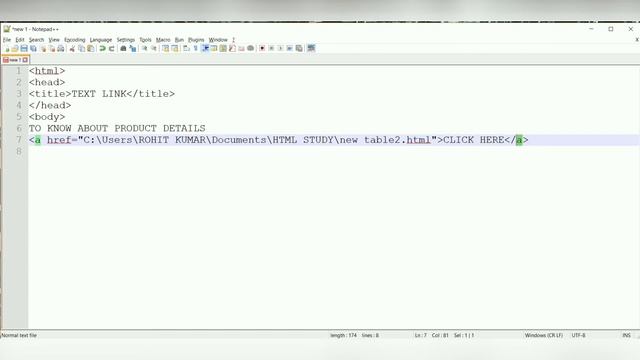Click 'Ln : 7' position in status bar

coord(420,335)
